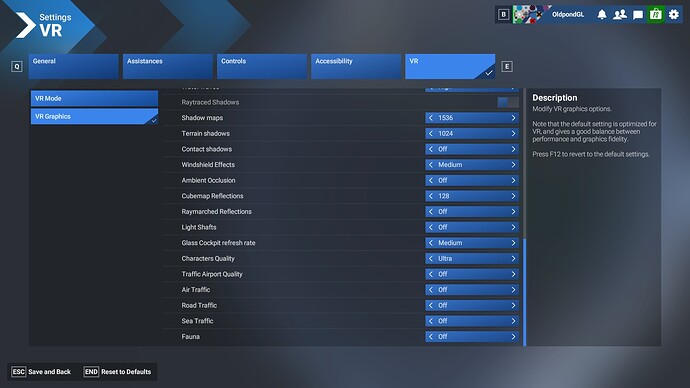Viewport: 690px width, 388px height.
Task: Advance Windshield Effects option to next value
Action: click(513, 165)
